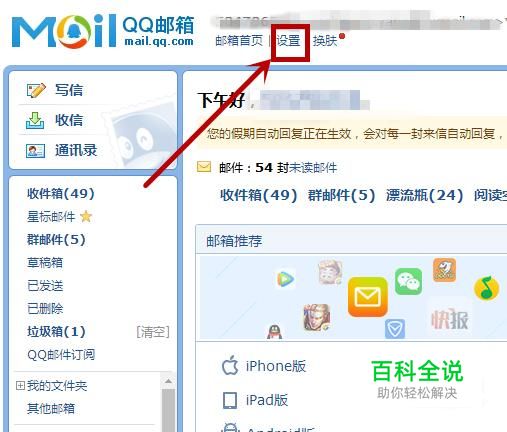Click the yellow star beside 星标邮件

[x=86, y=216]
